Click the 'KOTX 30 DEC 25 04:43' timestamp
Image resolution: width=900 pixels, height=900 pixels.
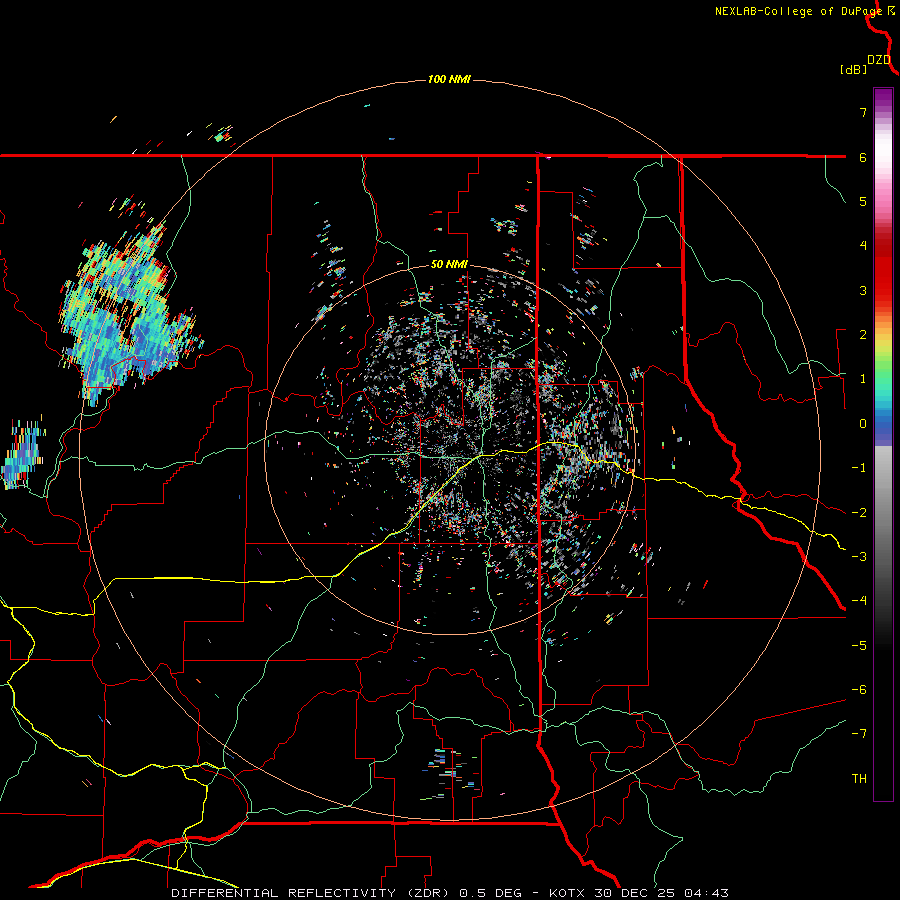tap(639, 893)
